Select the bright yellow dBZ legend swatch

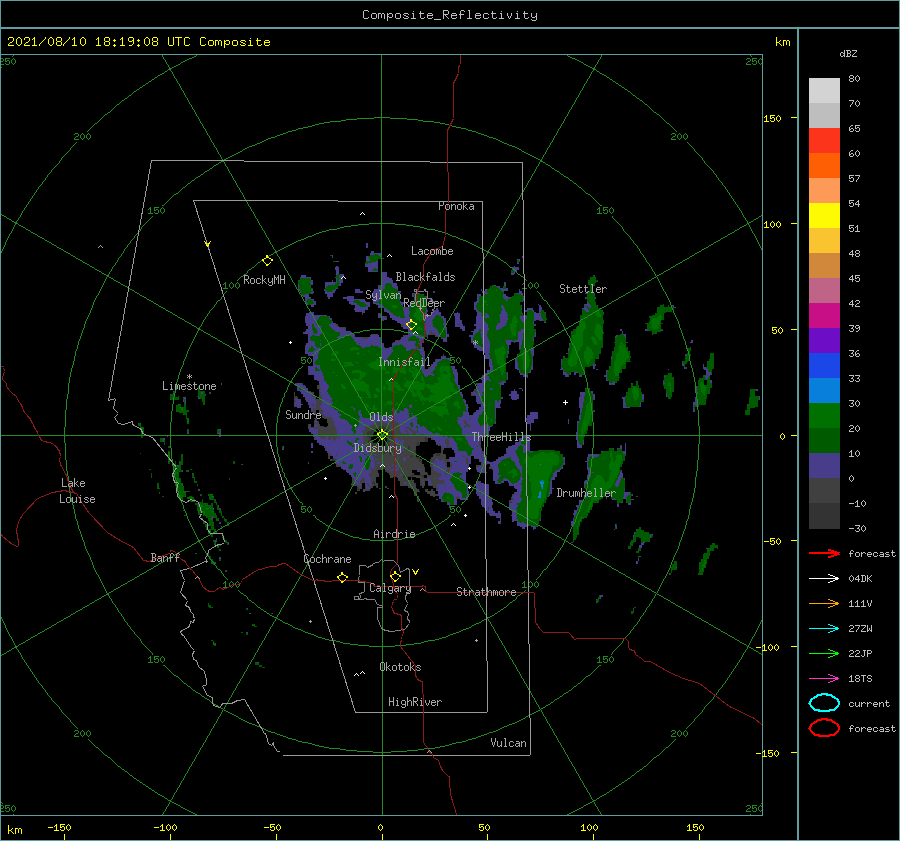[x=824, y=215]
